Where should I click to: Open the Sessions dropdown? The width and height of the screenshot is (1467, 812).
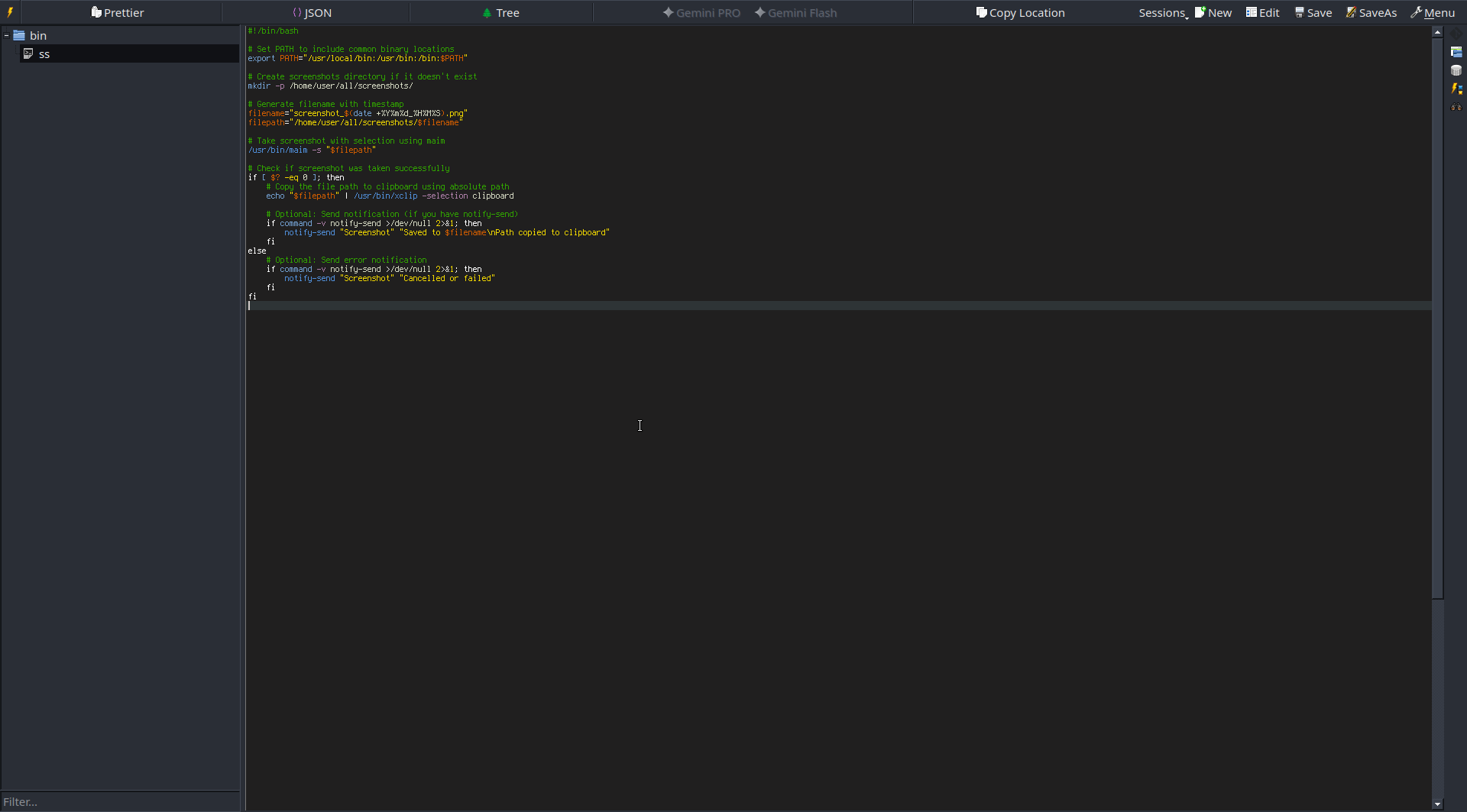(1163, 12)
